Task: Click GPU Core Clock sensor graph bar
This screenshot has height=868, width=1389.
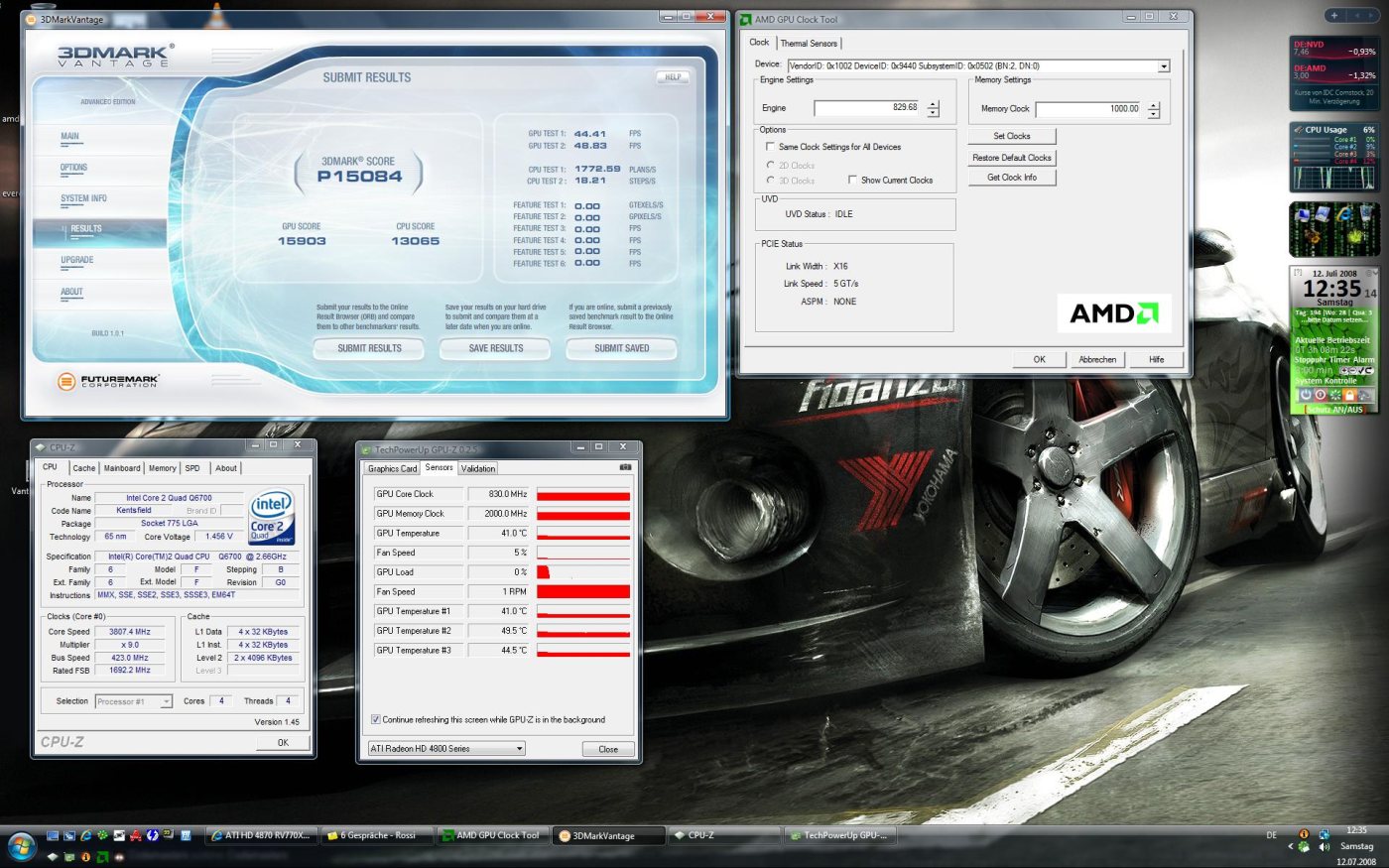Action: click(583, 494)
